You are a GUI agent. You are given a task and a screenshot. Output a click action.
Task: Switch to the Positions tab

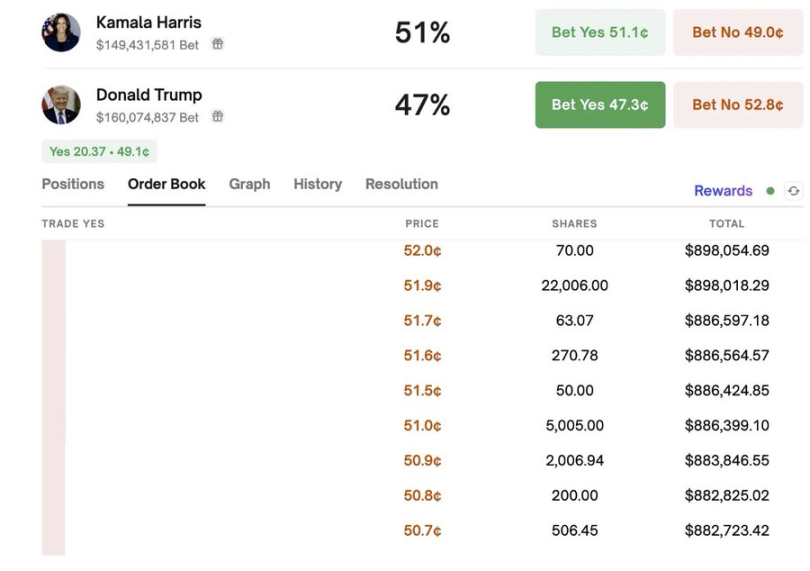73,184
